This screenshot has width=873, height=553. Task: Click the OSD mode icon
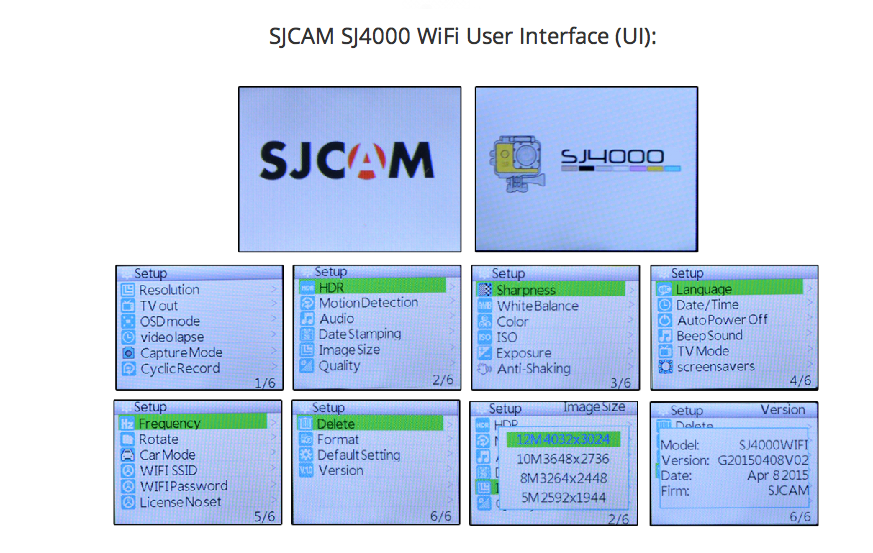click(x=128, y=321)
